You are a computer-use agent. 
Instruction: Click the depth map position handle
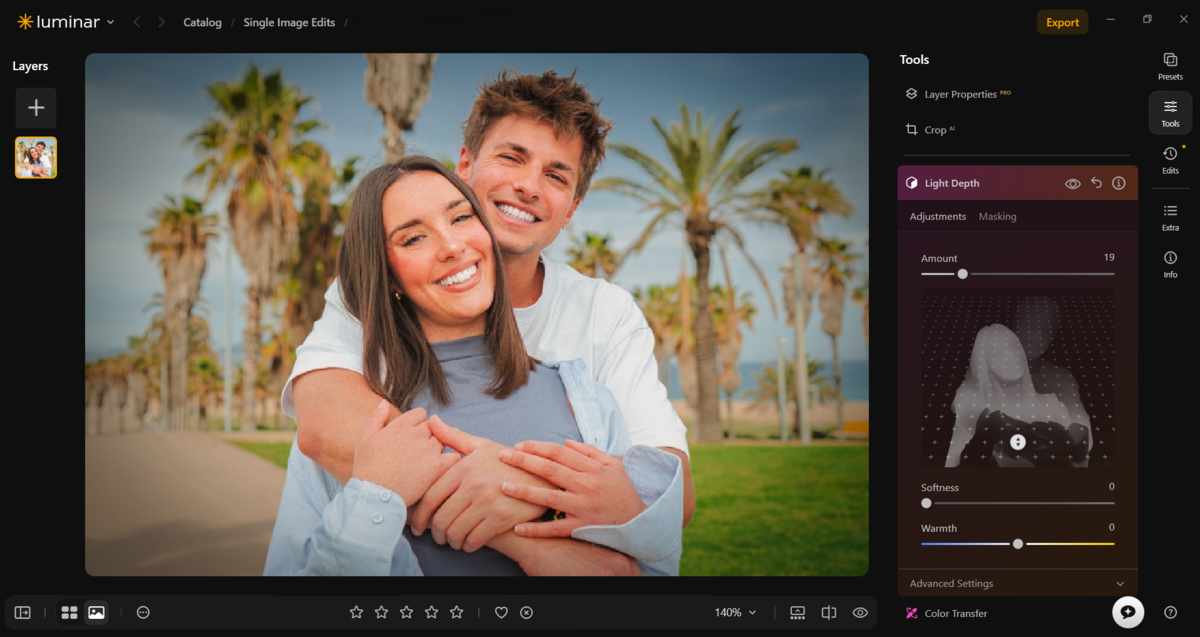pos(1018,442)
